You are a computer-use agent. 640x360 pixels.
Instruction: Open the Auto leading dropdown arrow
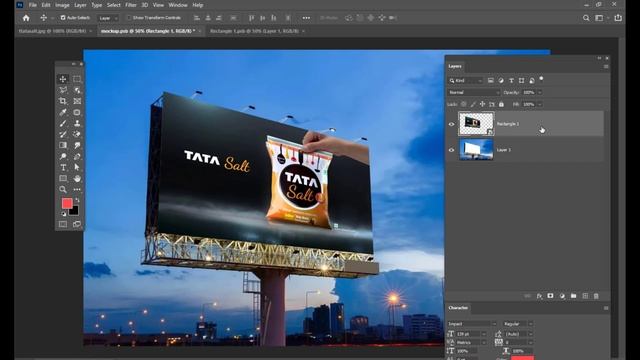coord(530,334)
